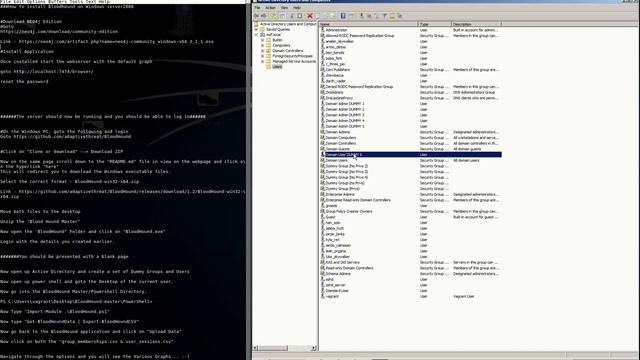Select the Cert Publishers group row
Screen dimensions: 640x360
[x=410, y=70]
